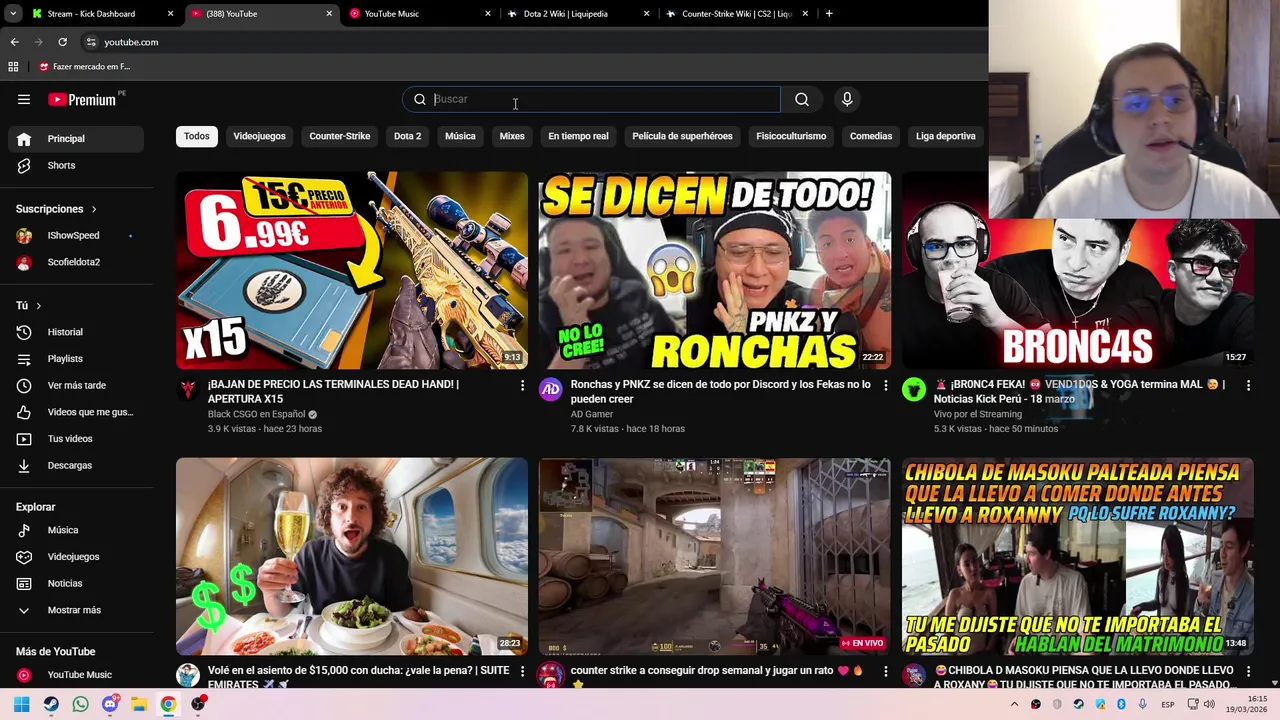This screenshot has height=720, width=1280.
Task: Open Black CSGO channel avatar
Action: click(x=188, y=390)
